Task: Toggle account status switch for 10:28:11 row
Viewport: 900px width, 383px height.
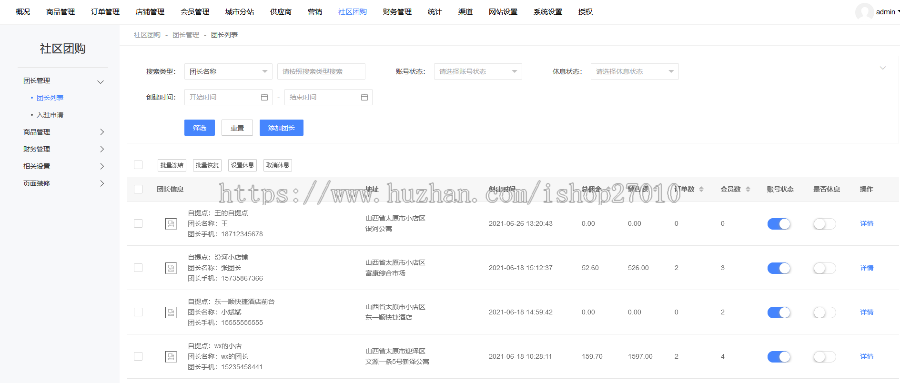Action: point(779,357)
